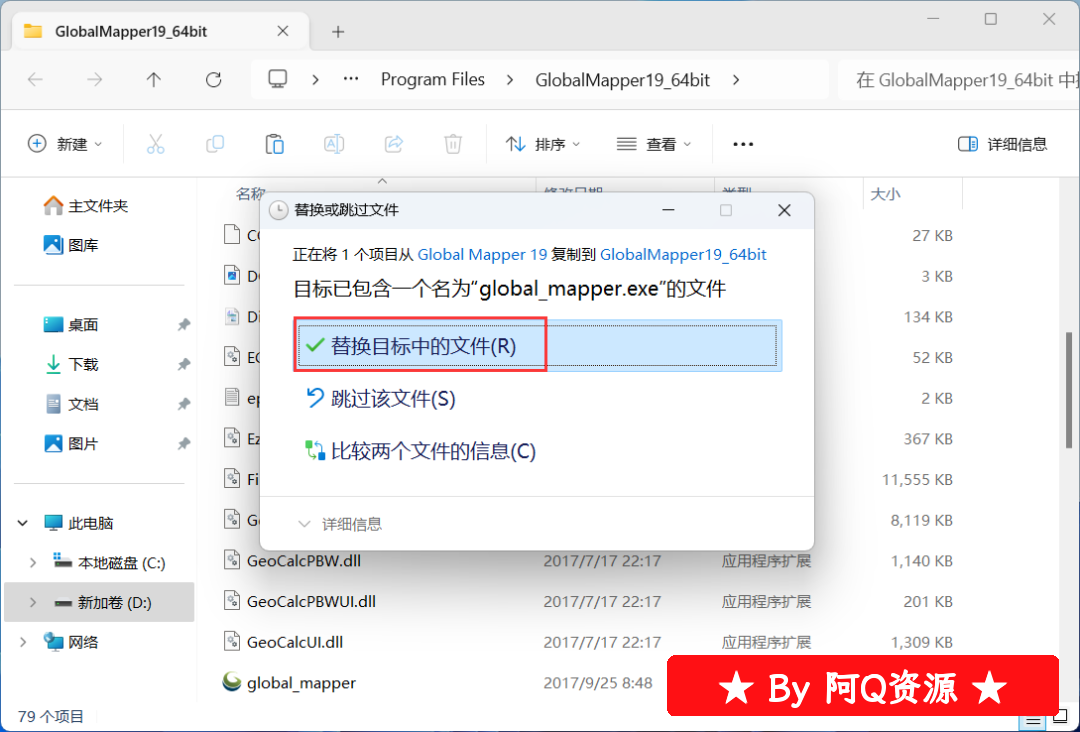The width and height of the screenshot is (1080, 732).
Task: Refresh the current folder view
Action: pyautogui.click(x=214, y=80)
